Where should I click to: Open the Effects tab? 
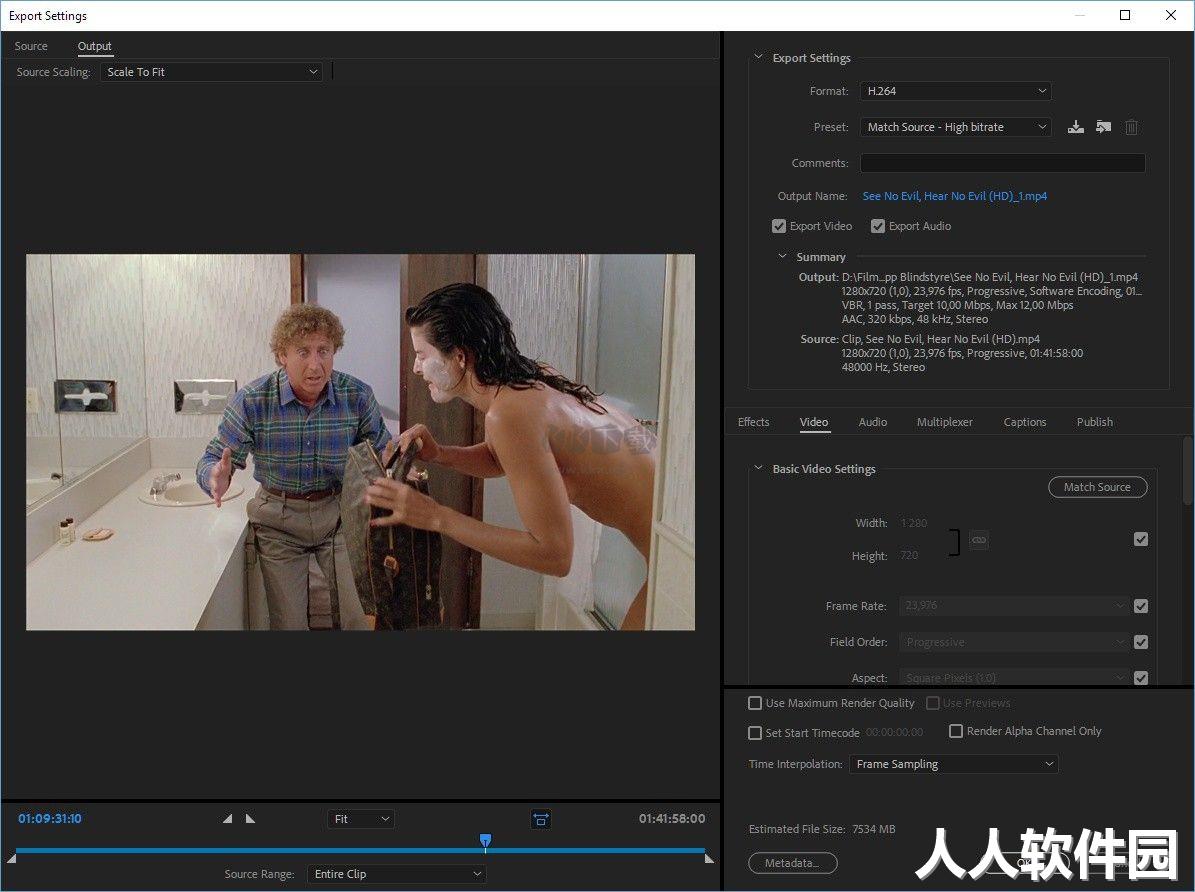[754, 422]
